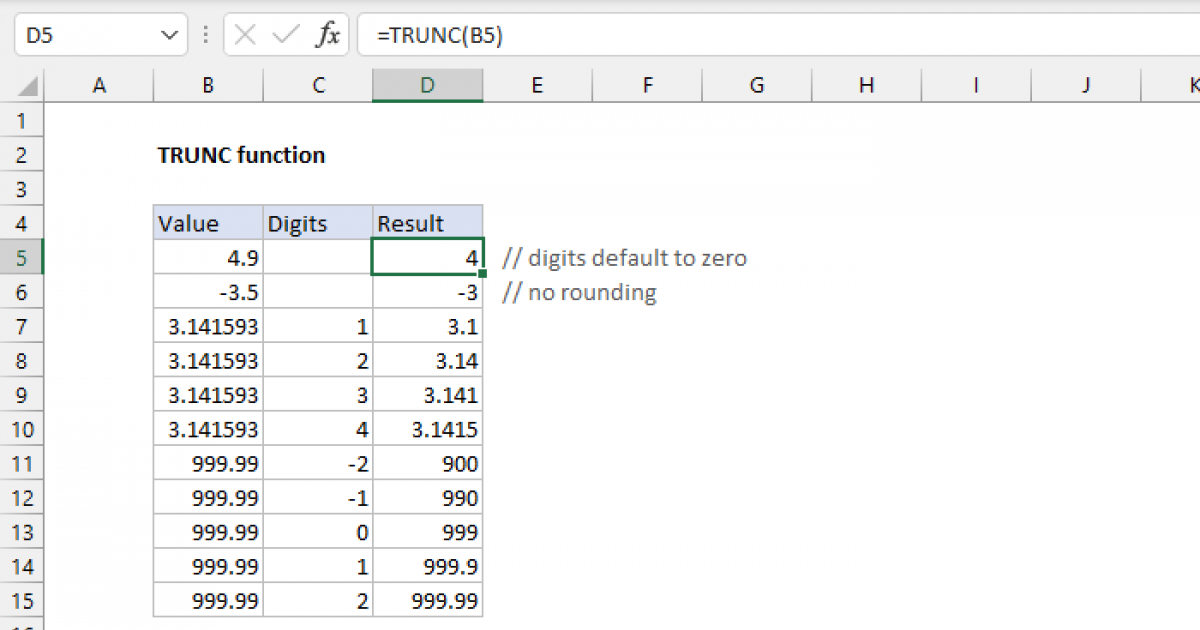Screen dimensions: 1200x630
Task: Select column D header
Action: tap(427, 85)
